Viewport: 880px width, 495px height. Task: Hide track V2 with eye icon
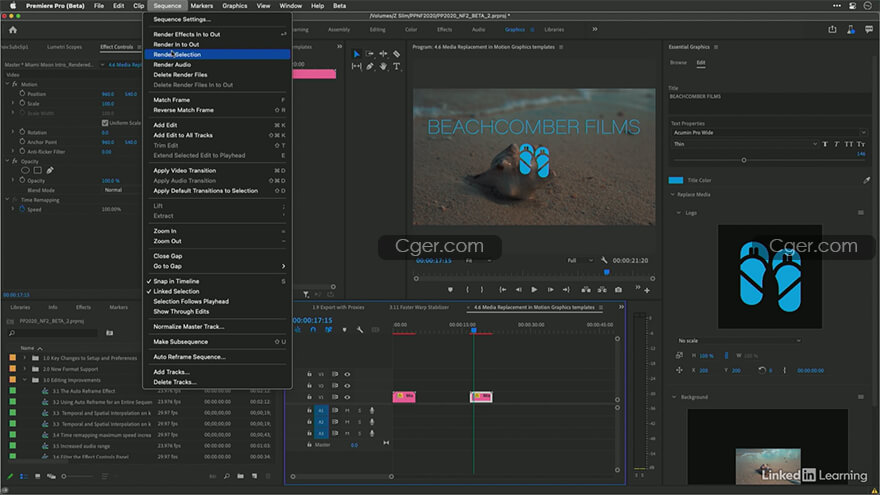(347, 386)
